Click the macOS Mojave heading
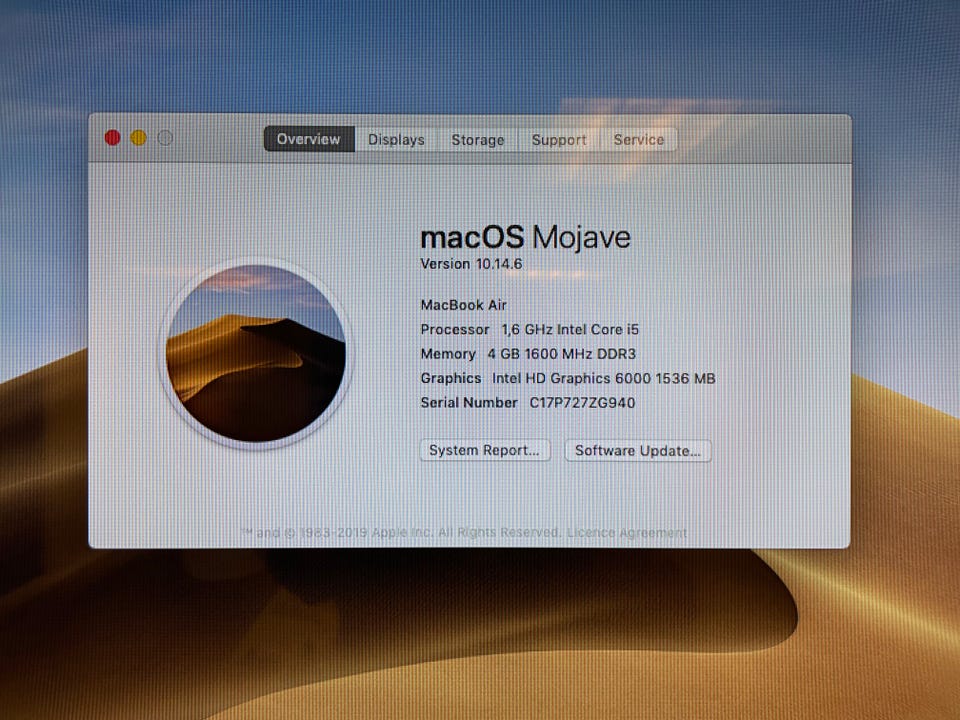 point(525,237)
